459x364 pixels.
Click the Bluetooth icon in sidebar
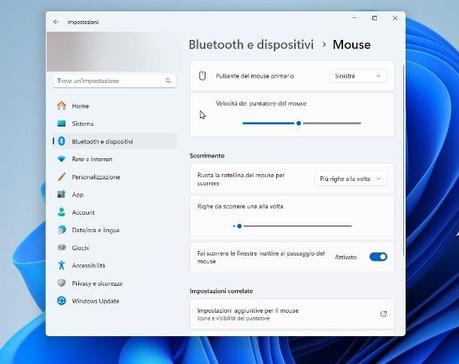61,141
